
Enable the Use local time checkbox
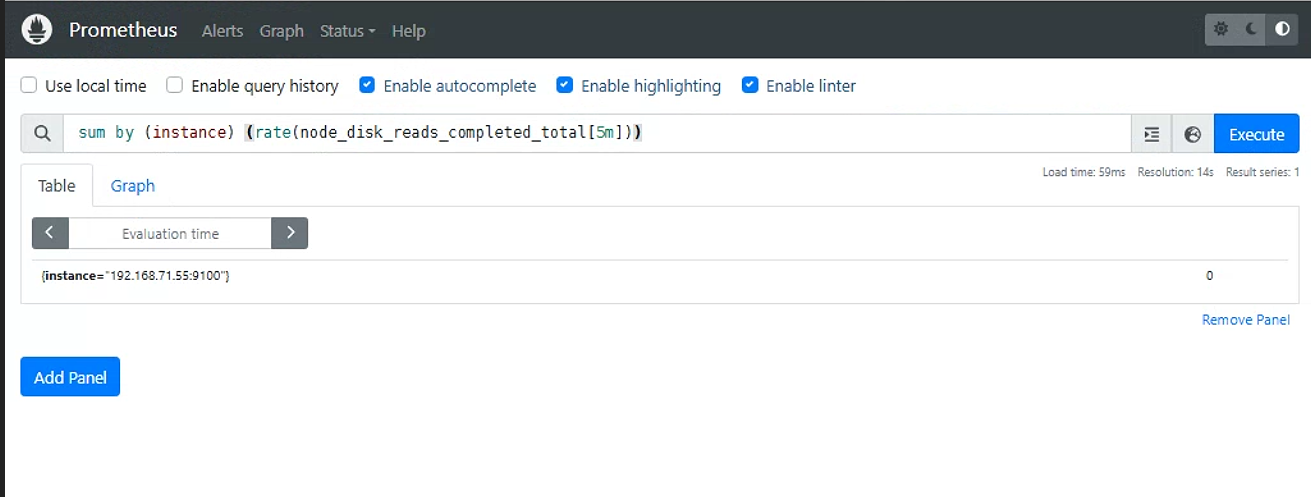29,86
